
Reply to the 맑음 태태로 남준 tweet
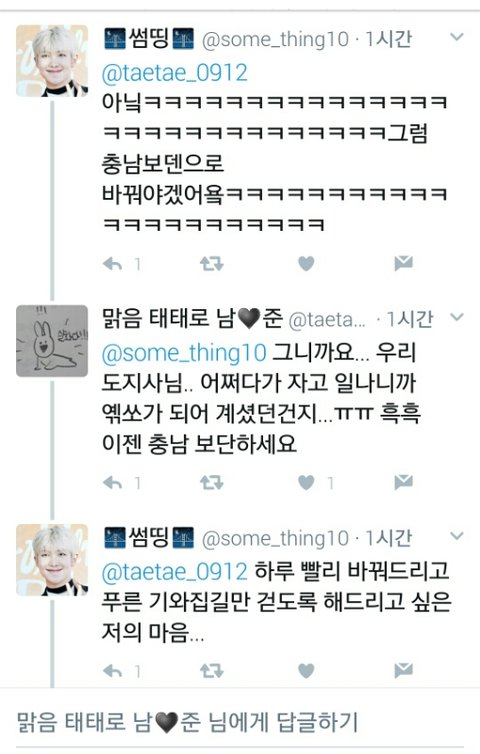pyautogui.click(x=113, y=482)
